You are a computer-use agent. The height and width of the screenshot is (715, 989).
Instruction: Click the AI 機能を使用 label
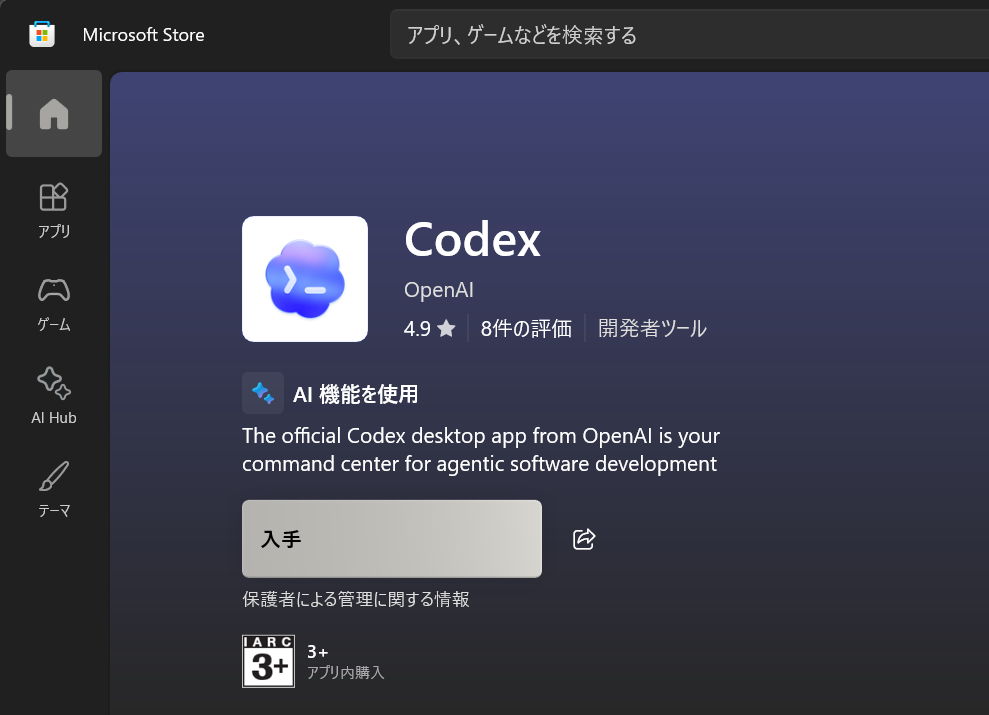[356, 394]
